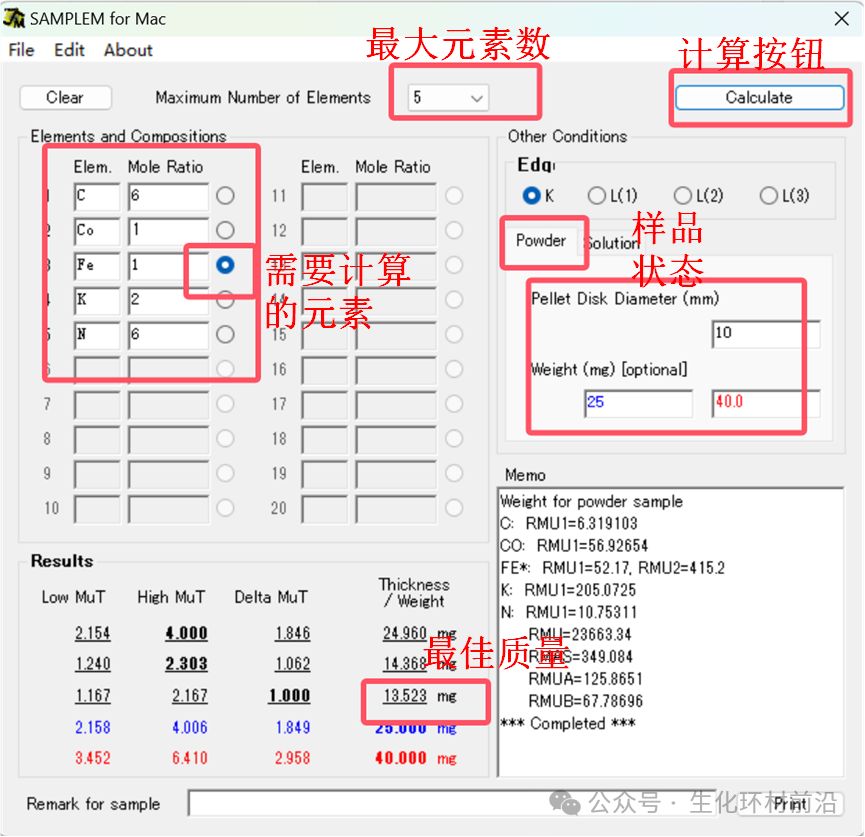
Task: Click High MuT value 4.000
Action: (186, 633)
